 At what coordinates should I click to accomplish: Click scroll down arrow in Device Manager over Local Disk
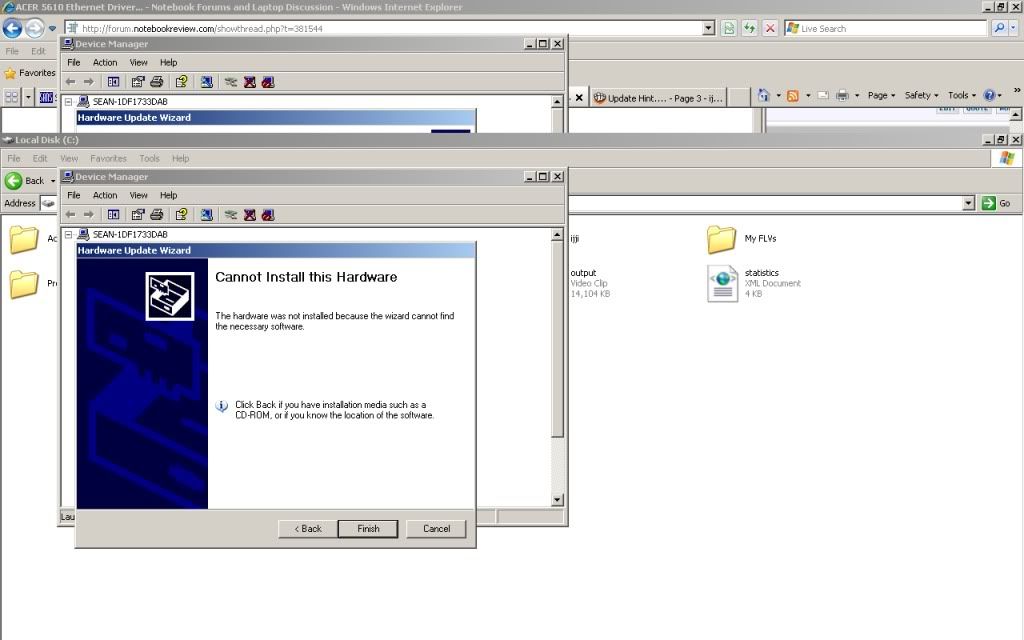click(557, 500)
